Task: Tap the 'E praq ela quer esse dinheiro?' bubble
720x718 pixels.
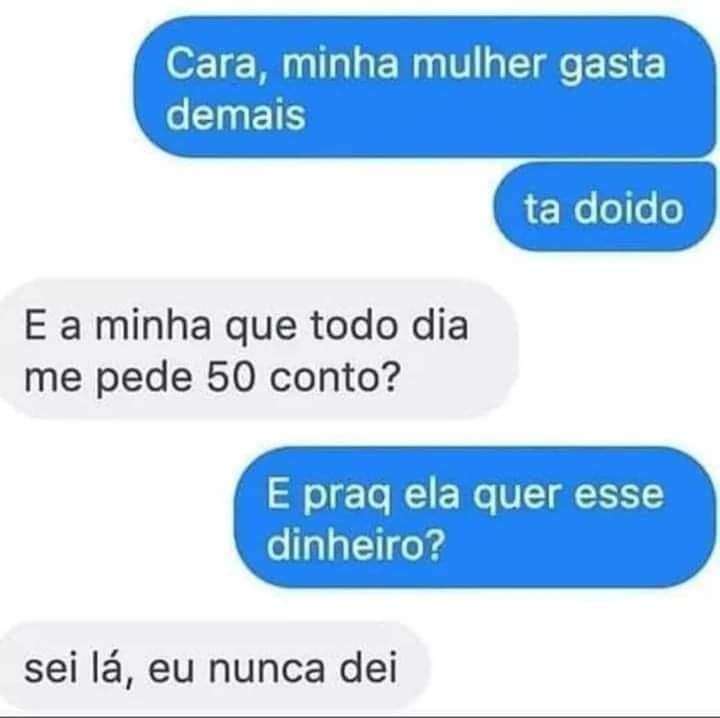Action: 475,517
